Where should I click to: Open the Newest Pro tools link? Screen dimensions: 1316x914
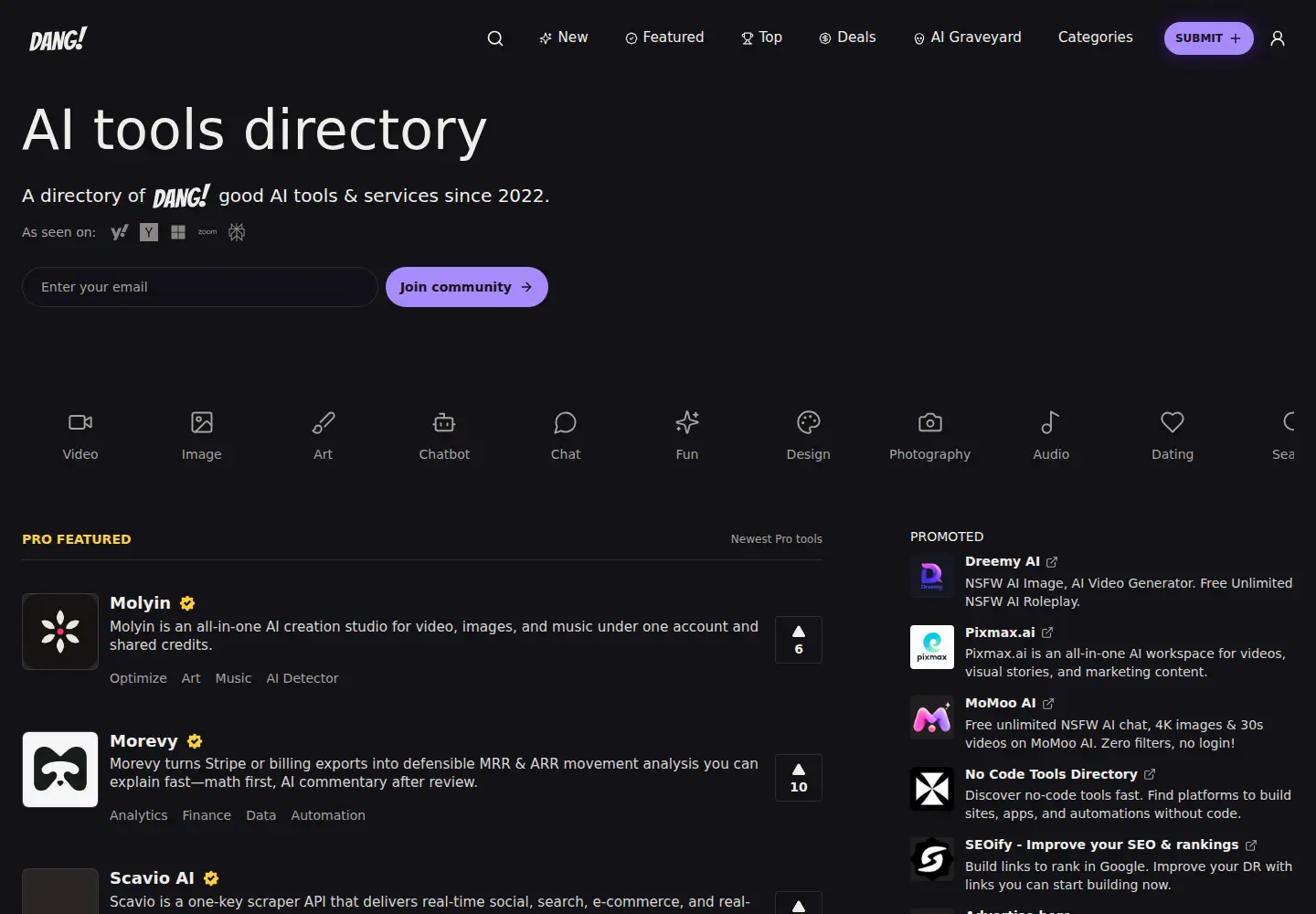pos(777,539)
